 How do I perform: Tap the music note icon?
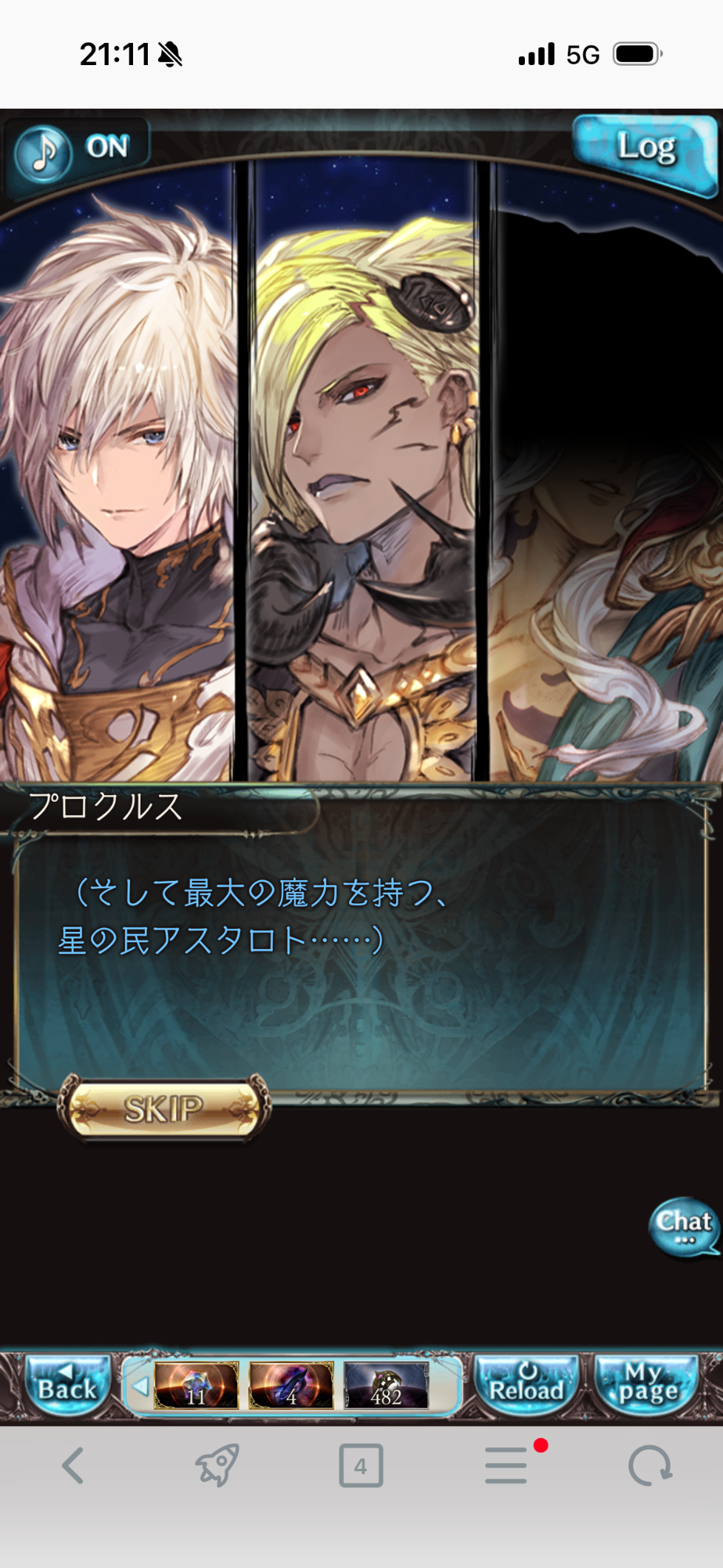coord(44,153)
